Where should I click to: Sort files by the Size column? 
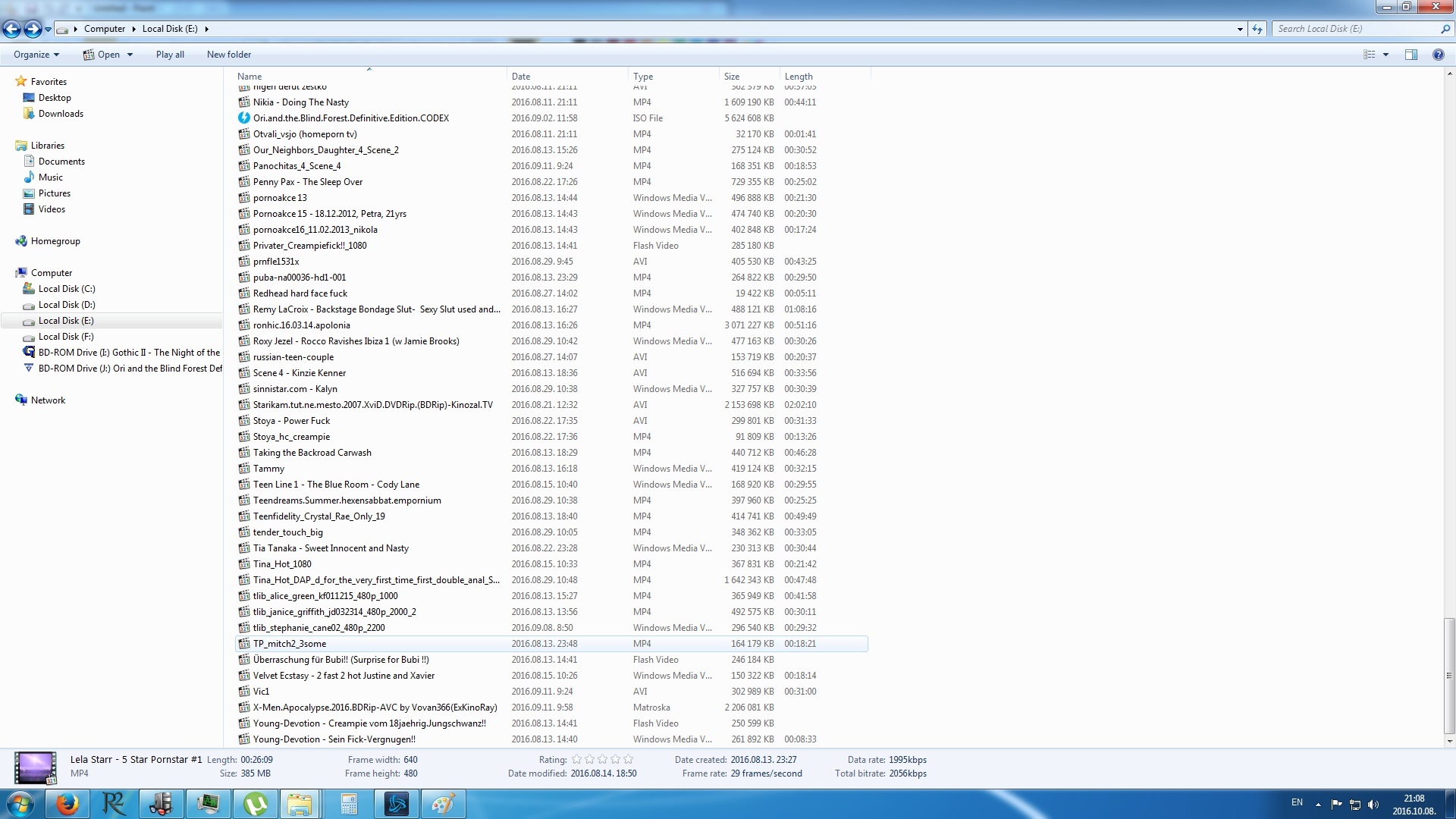coord(749,77)
